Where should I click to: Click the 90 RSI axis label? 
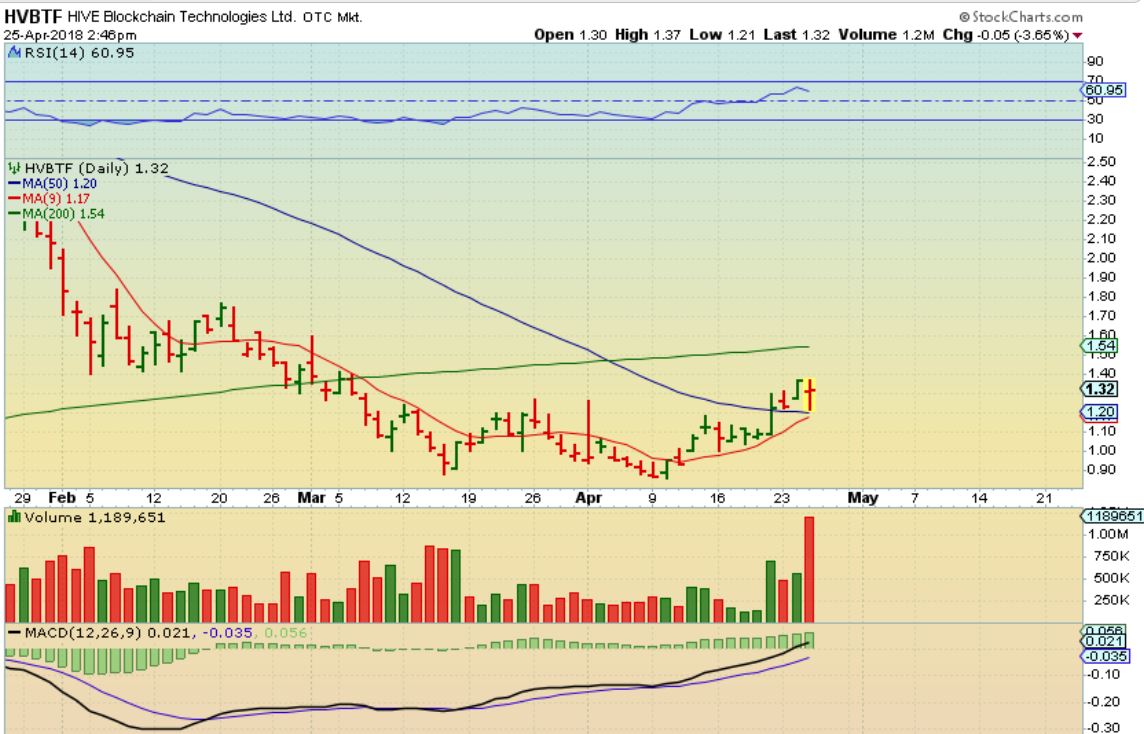[x=1094, y=61]
